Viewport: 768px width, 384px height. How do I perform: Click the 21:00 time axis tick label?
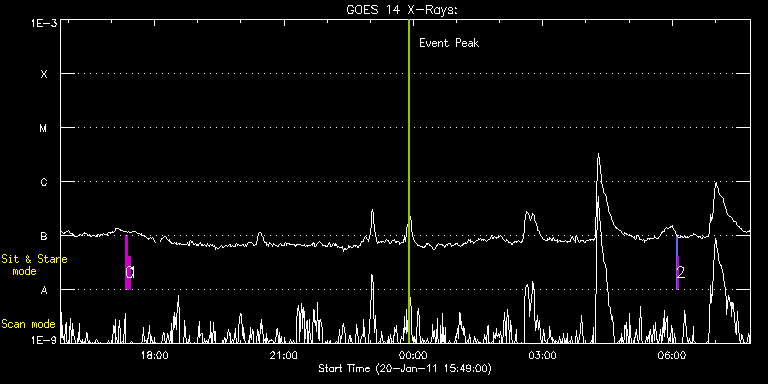point(284,355)
